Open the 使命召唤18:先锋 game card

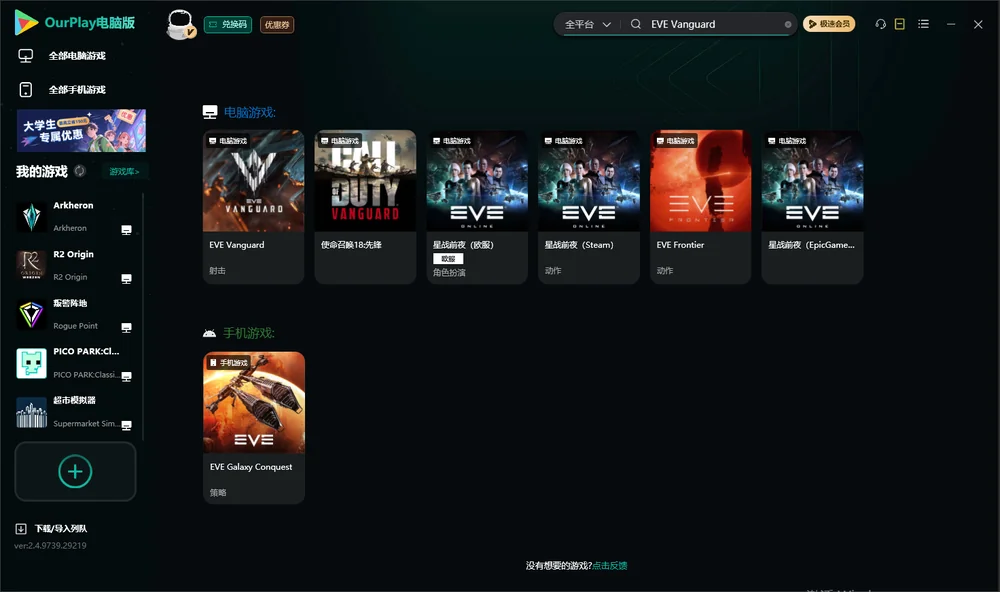pos(365,207)
